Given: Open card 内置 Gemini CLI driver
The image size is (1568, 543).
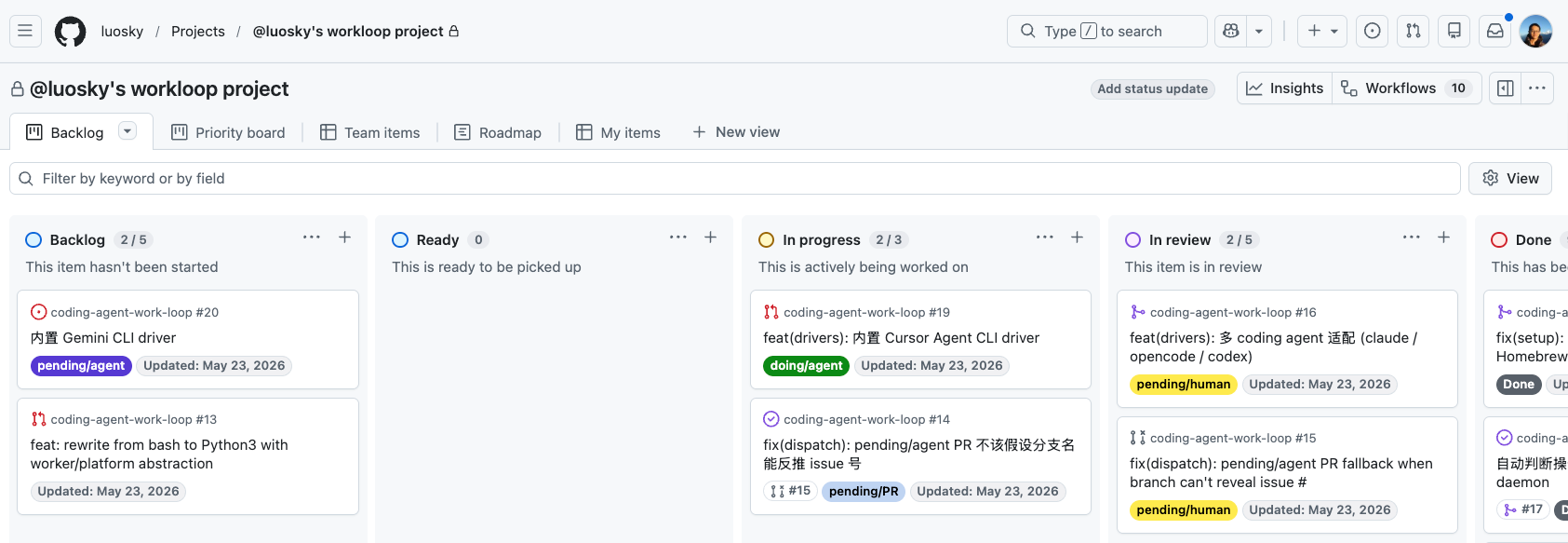Looking at the screenshot, I should point(102,337).
